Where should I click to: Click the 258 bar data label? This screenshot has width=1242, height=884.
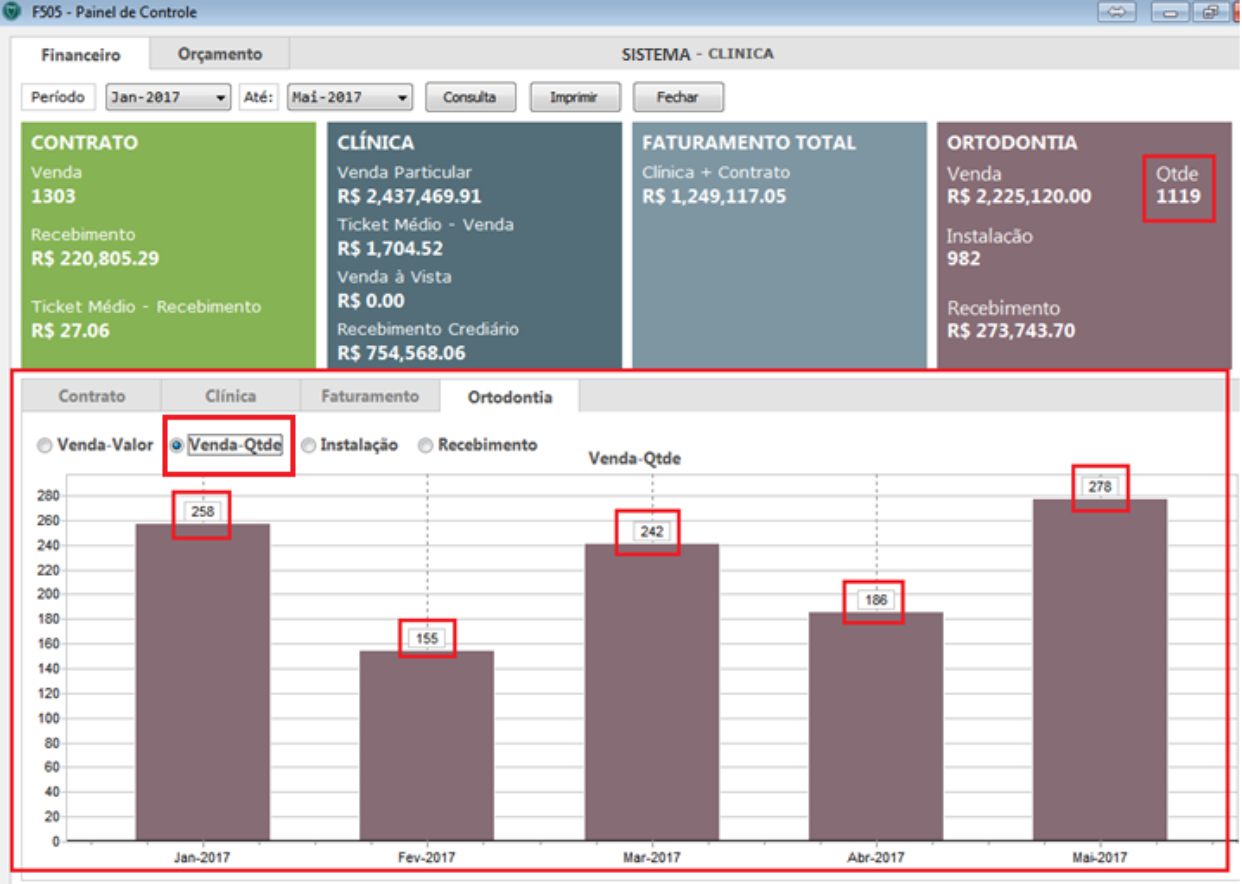click(x=203, y=511)
